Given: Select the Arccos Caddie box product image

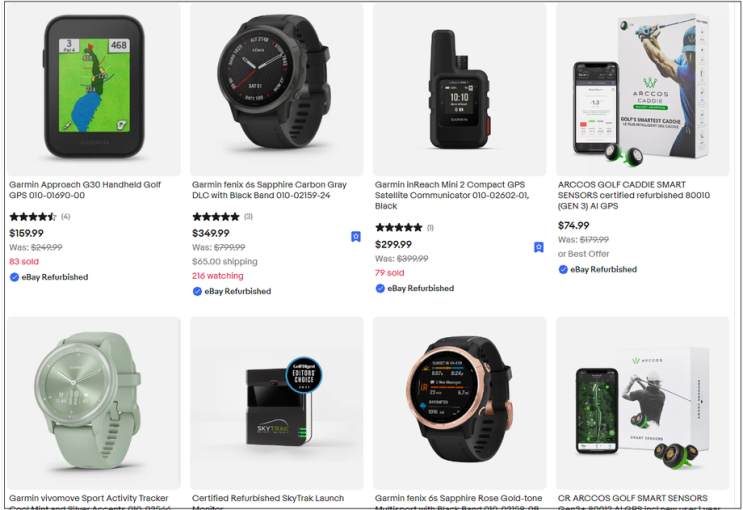Looking at the screenshot, I should [643, 90].
